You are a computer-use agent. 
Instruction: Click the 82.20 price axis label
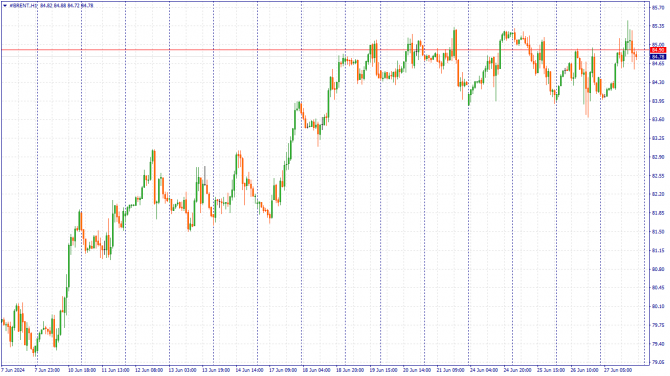click(658, 194)
